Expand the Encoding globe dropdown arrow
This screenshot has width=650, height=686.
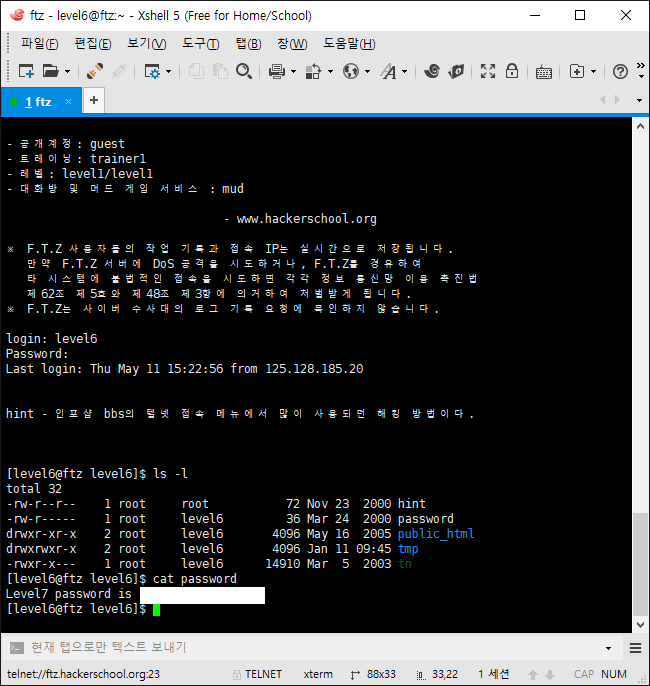[x=367, y=71]
